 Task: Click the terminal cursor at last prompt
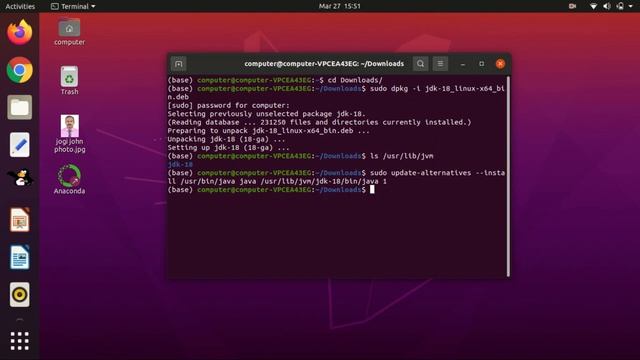(x=372, y=189)
